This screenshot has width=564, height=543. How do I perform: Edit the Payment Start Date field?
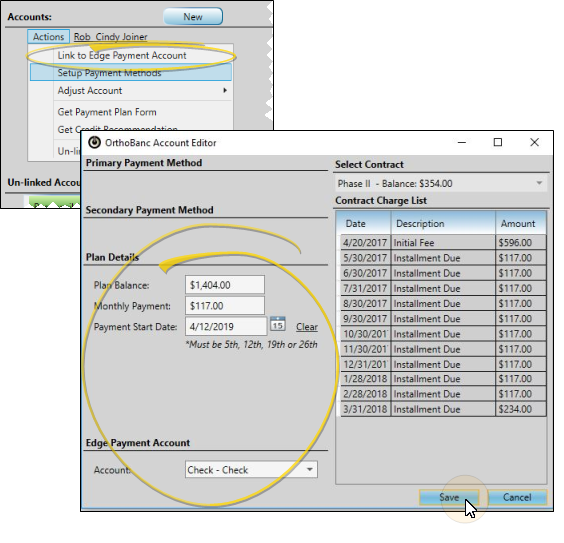pos(226,327)
